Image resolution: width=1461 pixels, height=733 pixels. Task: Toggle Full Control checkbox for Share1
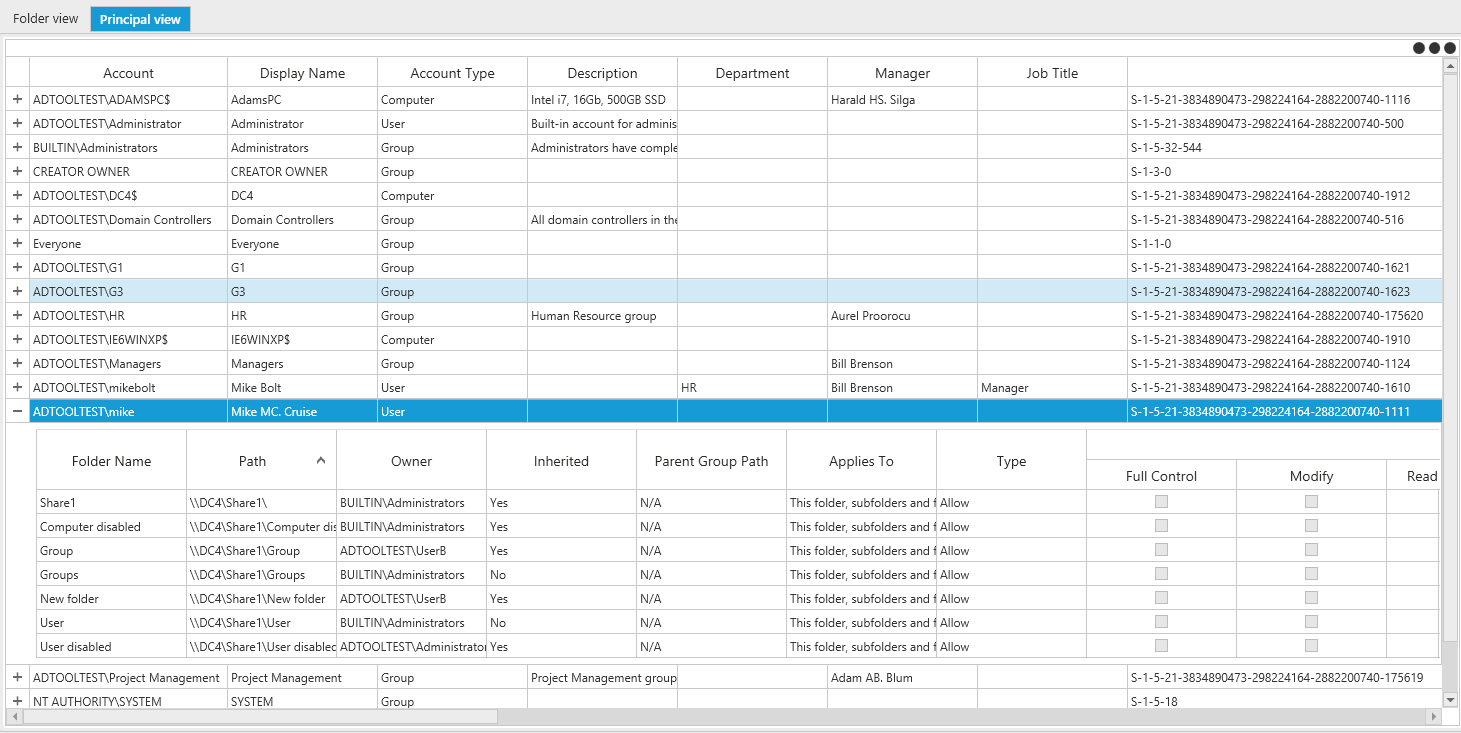1161,502
